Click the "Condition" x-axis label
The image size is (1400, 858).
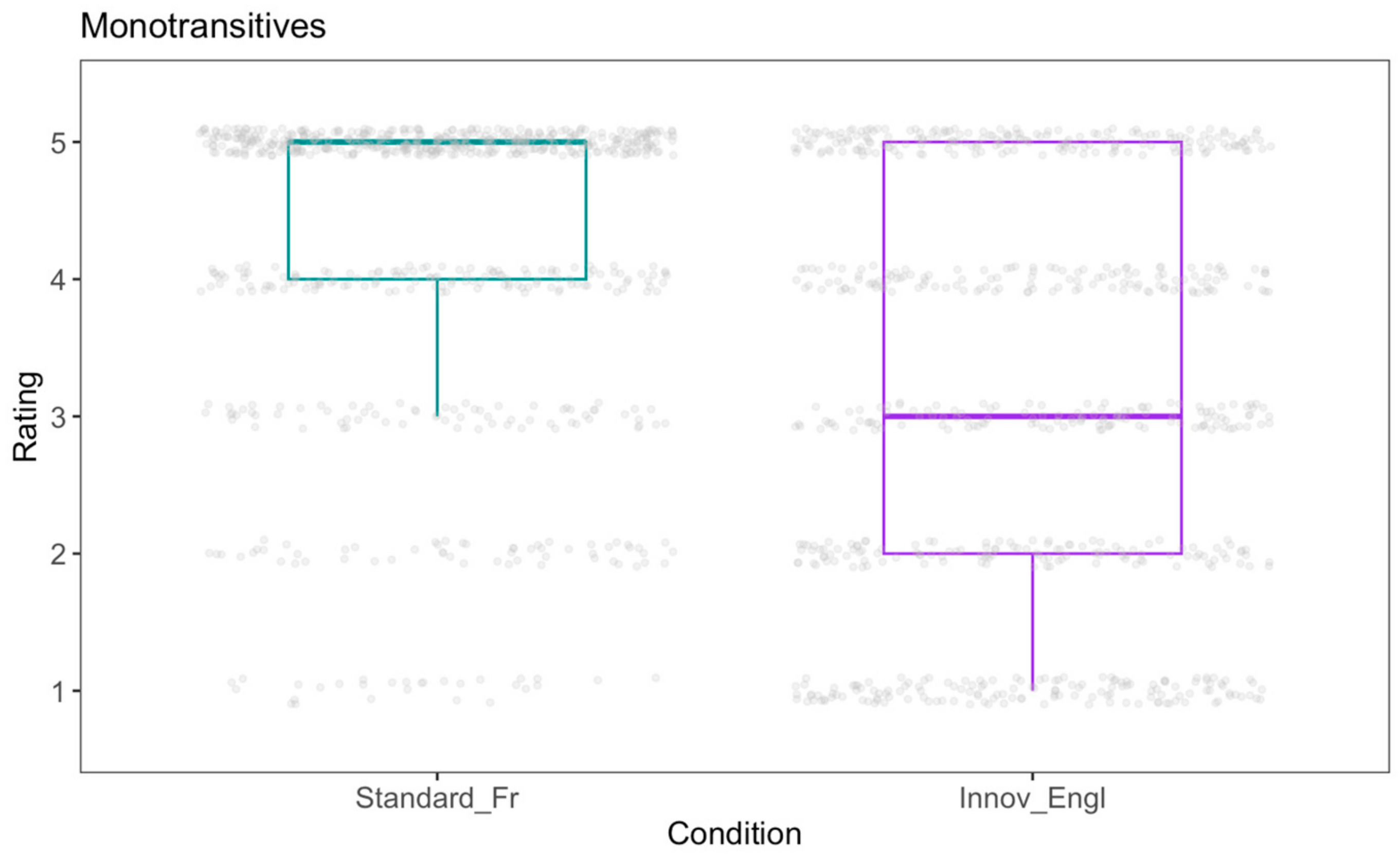tap(734, 834)
